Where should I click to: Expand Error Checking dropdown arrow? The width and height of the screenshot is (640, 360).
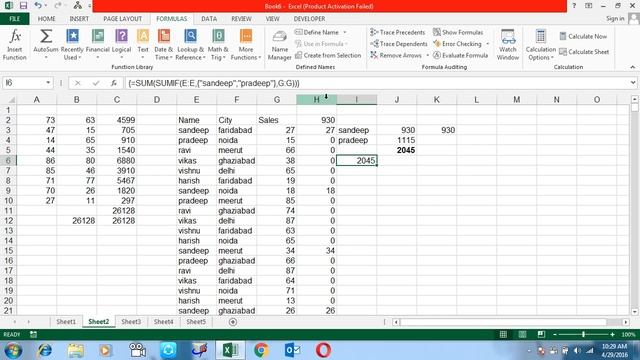(x=487, y=44)
